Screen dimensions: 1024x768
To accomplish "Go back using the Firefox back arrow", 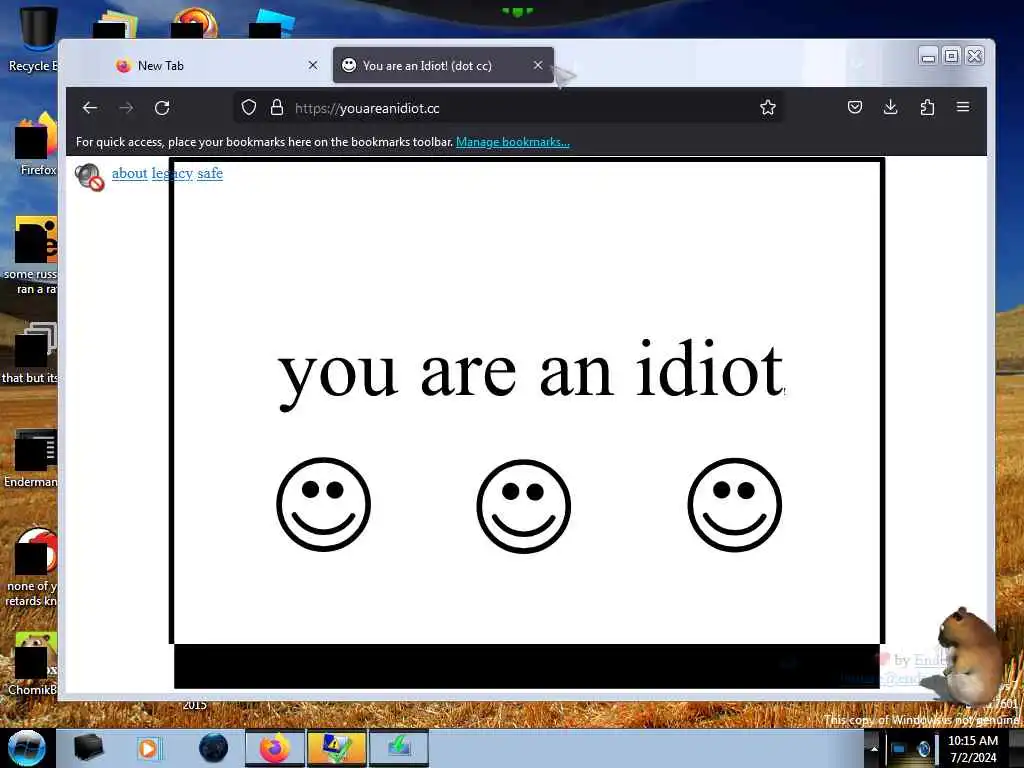I will pos(89,108).
